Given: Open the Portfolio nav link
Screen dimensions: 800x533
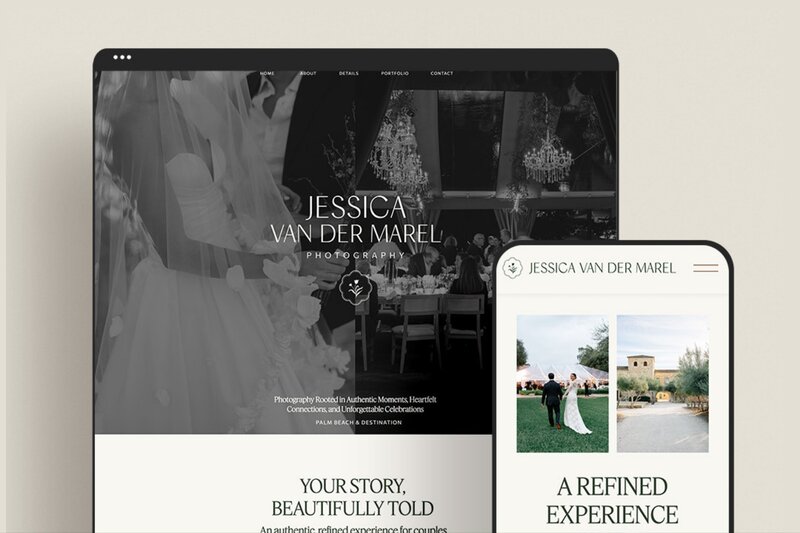Looking at the screenshot, I should (x=393, y=74).
